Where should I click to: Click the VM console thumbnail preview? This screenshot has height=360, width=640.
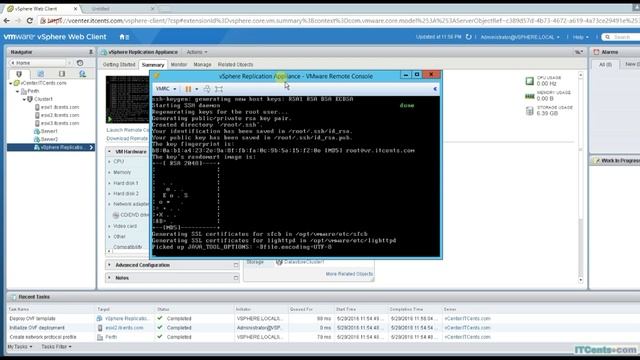pyautogui.click(x=127, y=99)
